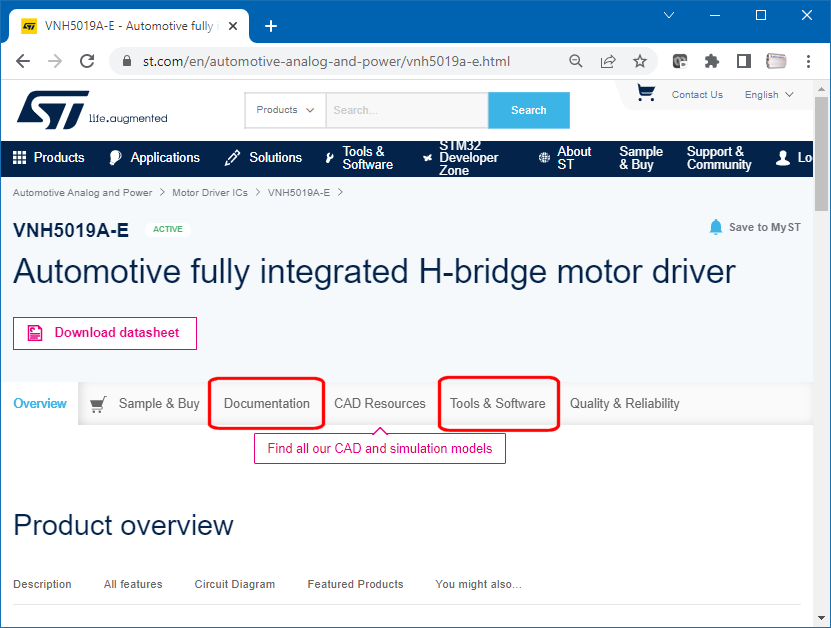Reload the page with the refresh icon

point(87,61)
